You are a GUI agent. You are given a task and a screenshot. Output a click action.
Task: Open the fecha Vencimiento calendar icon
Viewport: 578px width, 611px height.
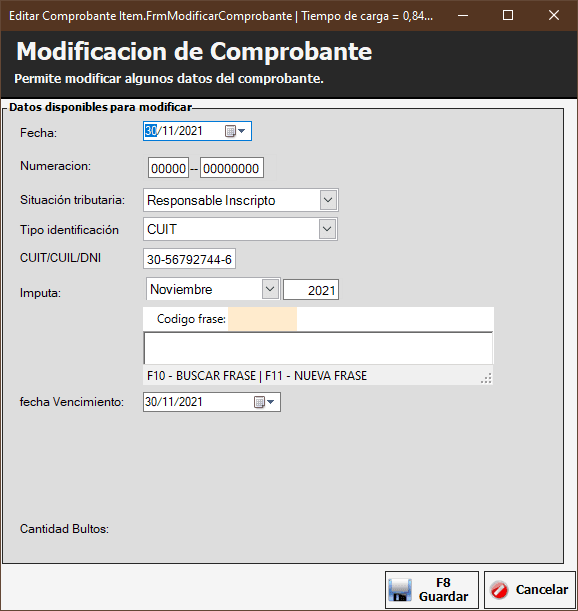click(264, 402)
